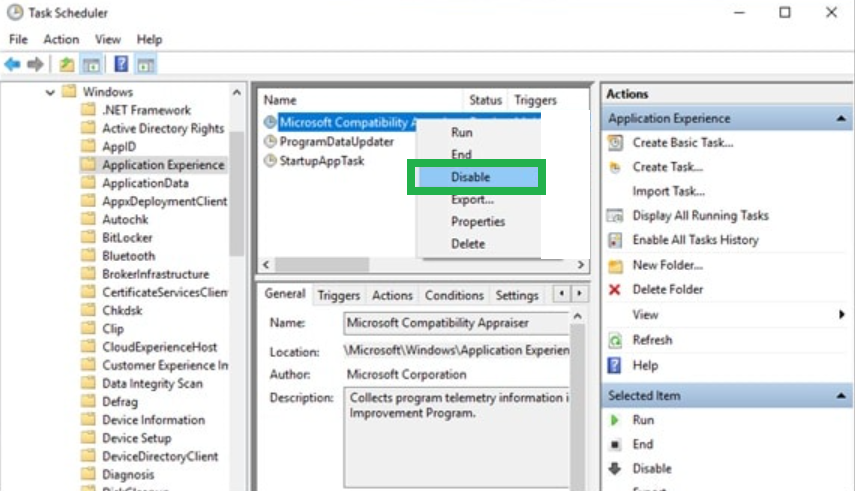Click the Defrag folder icon
The height and width of the screenshot is (491, 855).
[x=88, y=402]
